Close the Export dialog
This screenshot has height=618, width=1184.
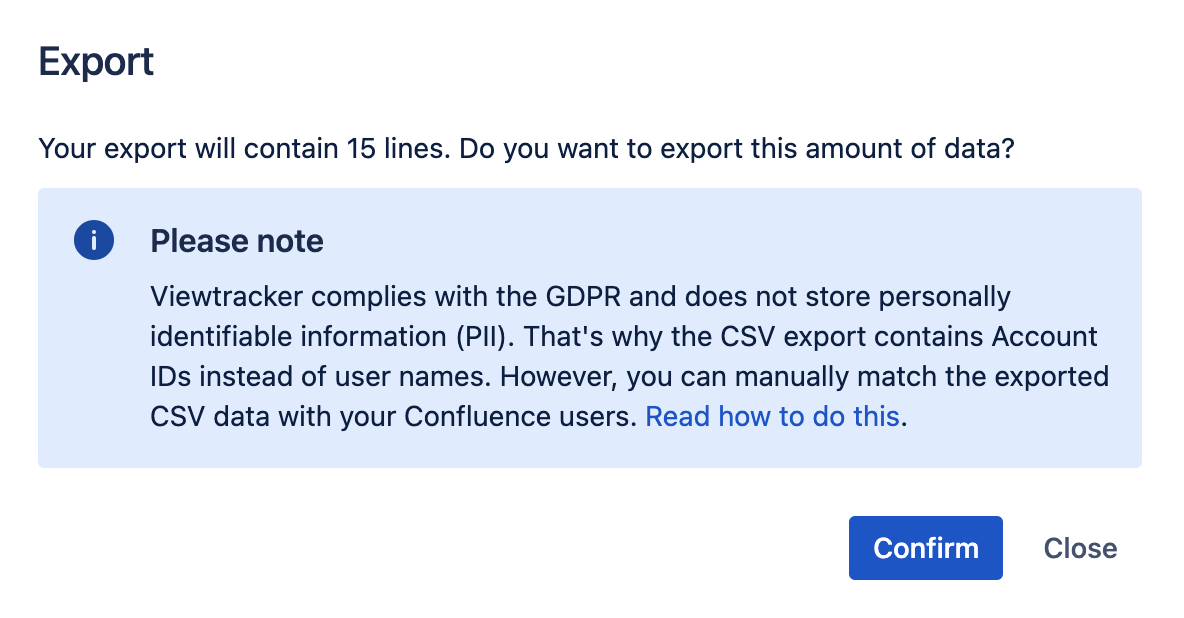1080,548
